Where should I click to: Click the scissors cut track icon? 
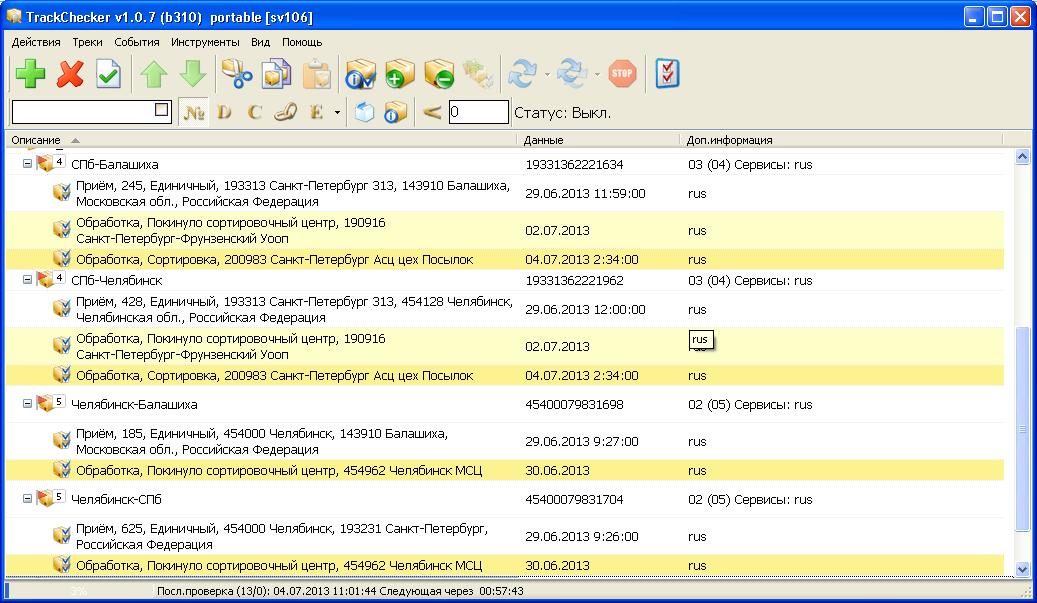click(236, 74)
